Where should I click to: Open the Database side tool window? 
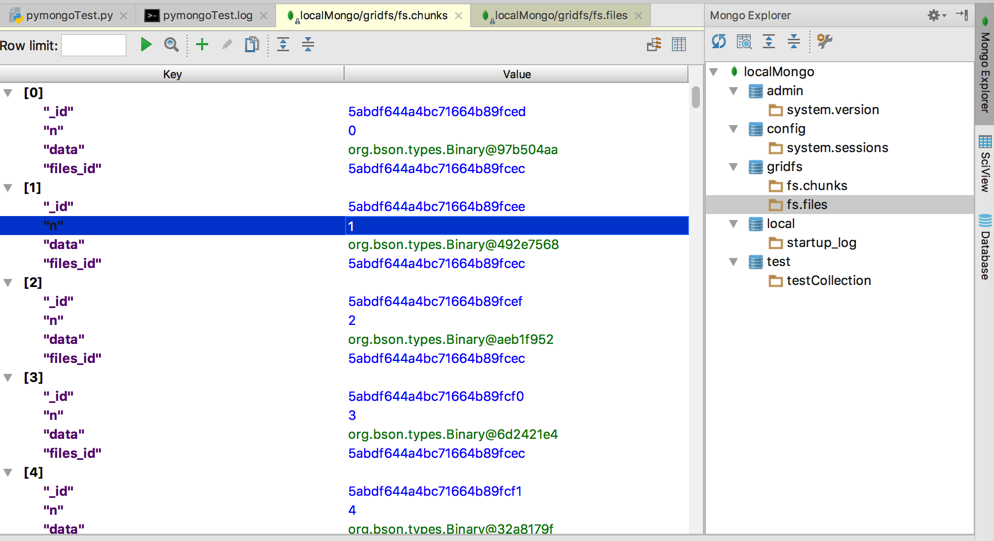984,247
